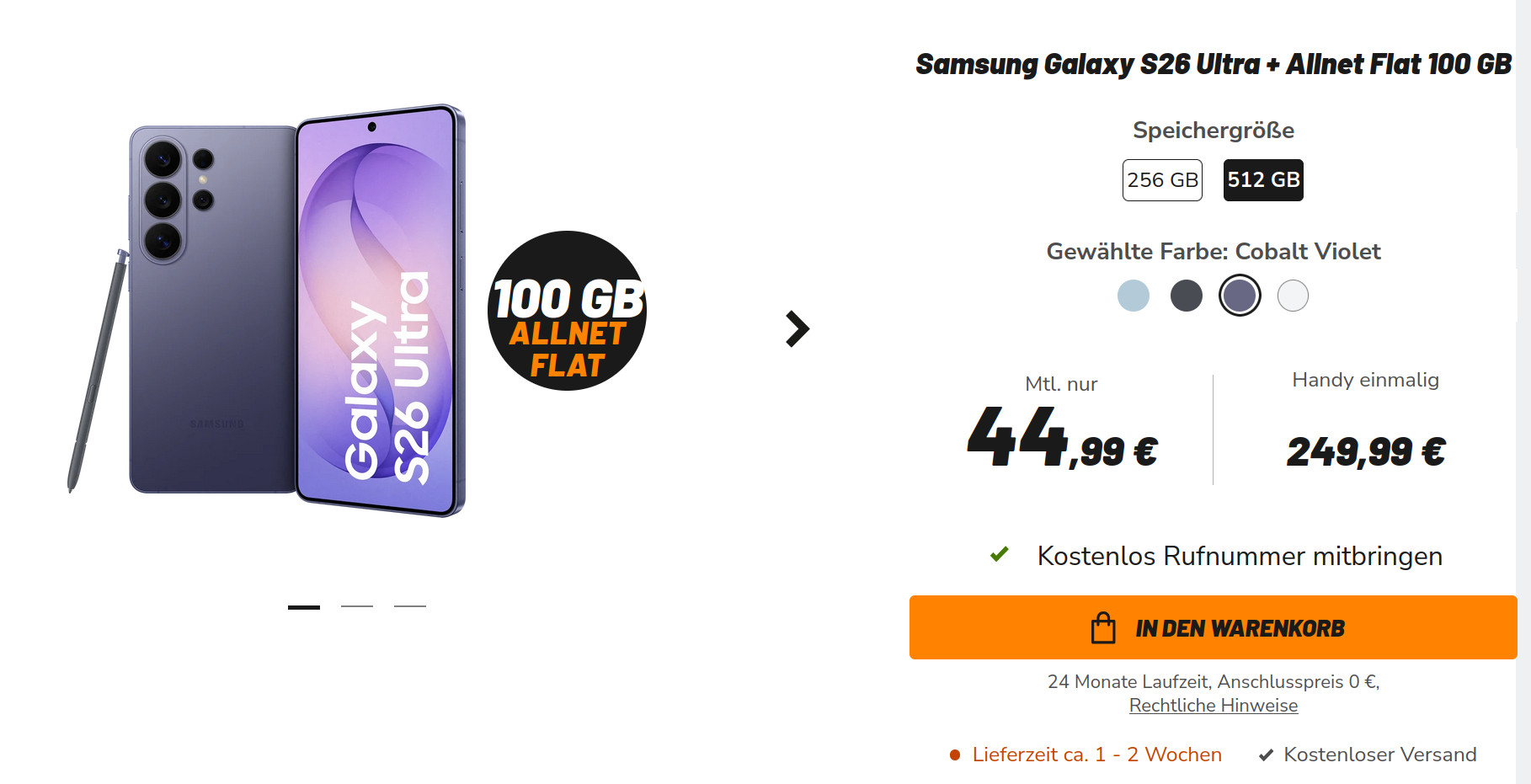The width and height of the screenshot is (1531, 784).
Task: Switch to the Speichergröße selection area
Action: (x=1213, y=131)
